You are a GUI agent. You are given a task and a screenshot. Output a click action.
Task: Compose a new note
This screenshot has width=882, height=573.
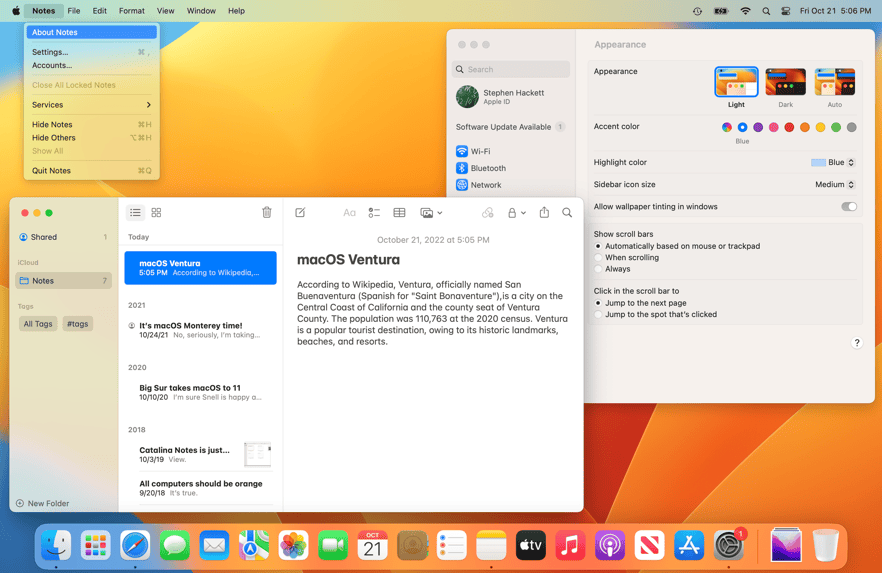(300, 213)
